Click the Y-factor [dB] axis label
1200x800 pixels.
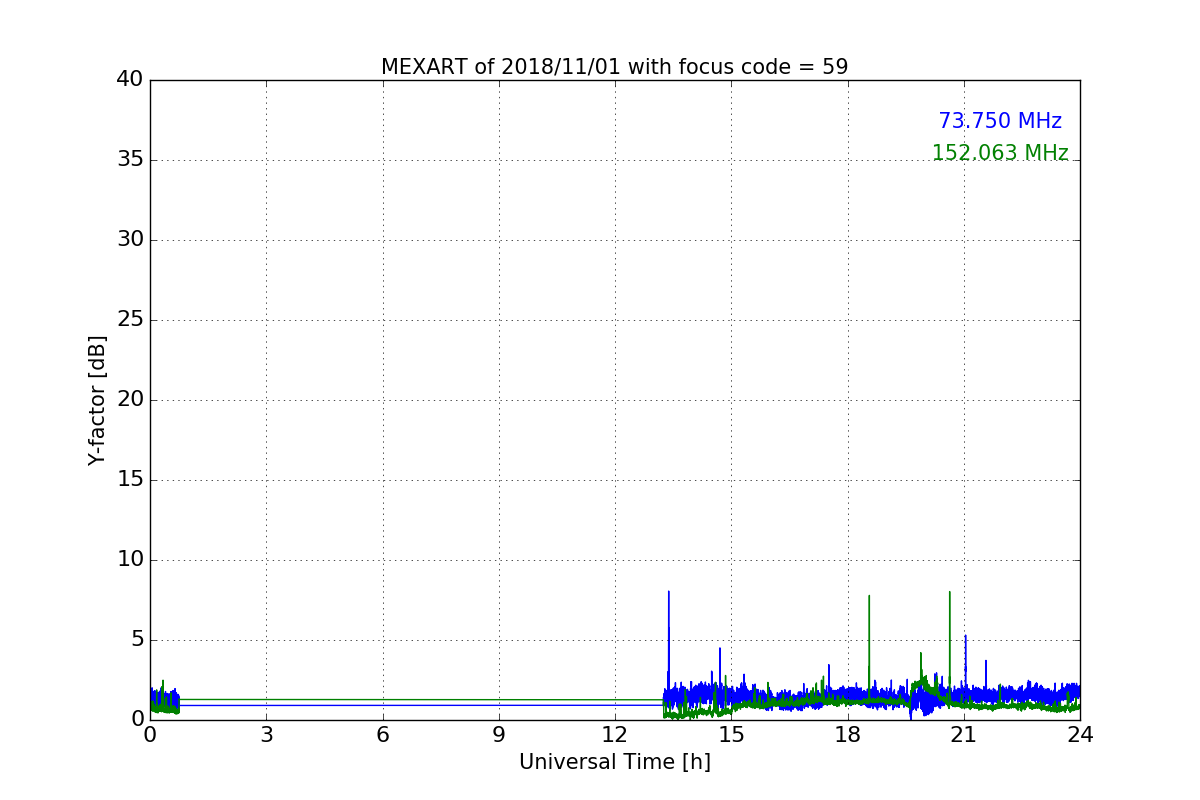(97, 400)
